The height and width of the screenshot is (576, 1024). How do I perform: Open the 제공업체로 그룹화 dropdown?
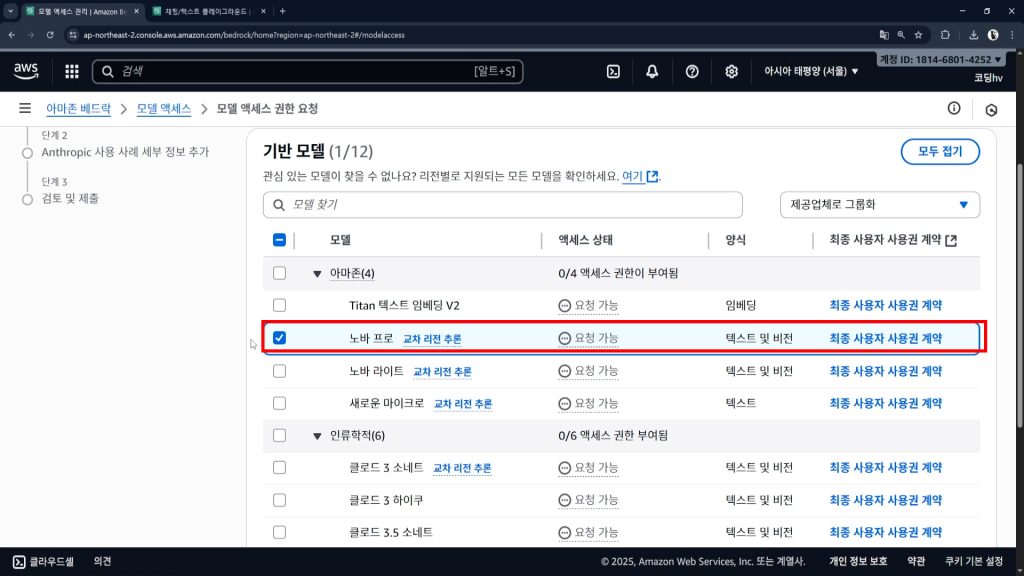tap(880, 204)
